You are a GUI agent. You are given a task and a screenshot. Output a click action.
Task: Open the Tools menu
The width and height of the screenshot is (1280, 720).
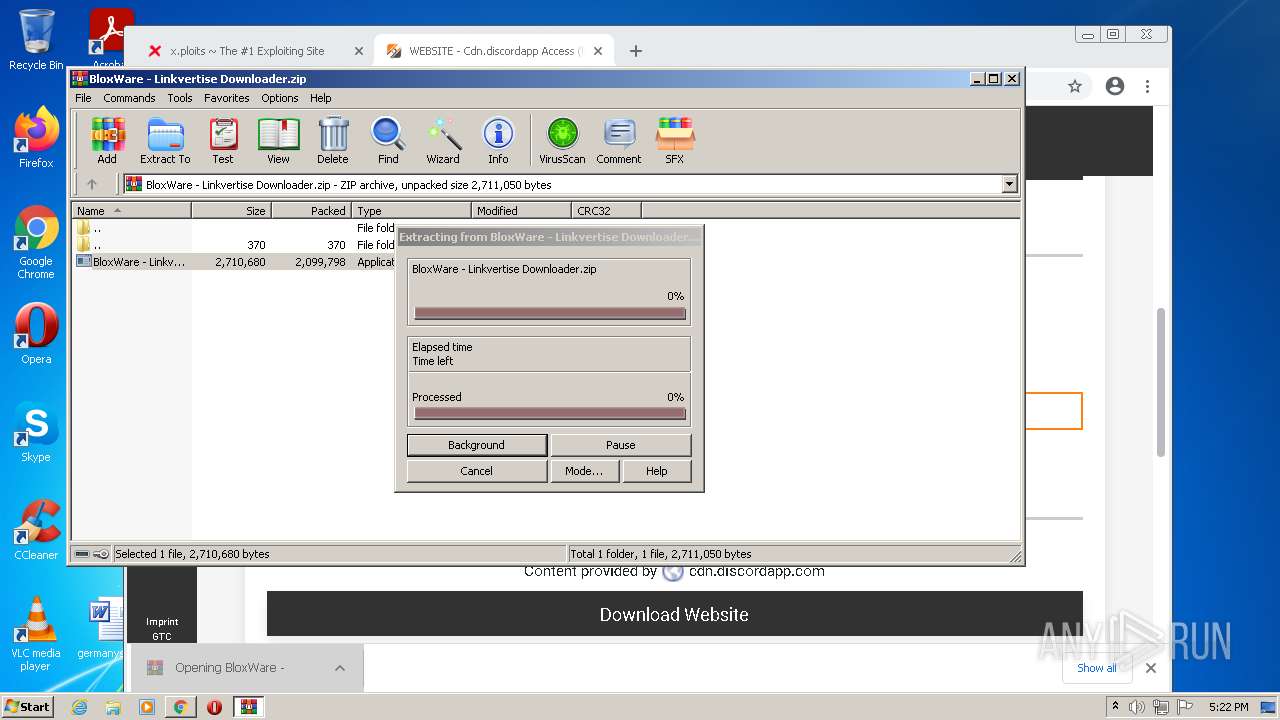pyautogui.click(x=180, y=98)
